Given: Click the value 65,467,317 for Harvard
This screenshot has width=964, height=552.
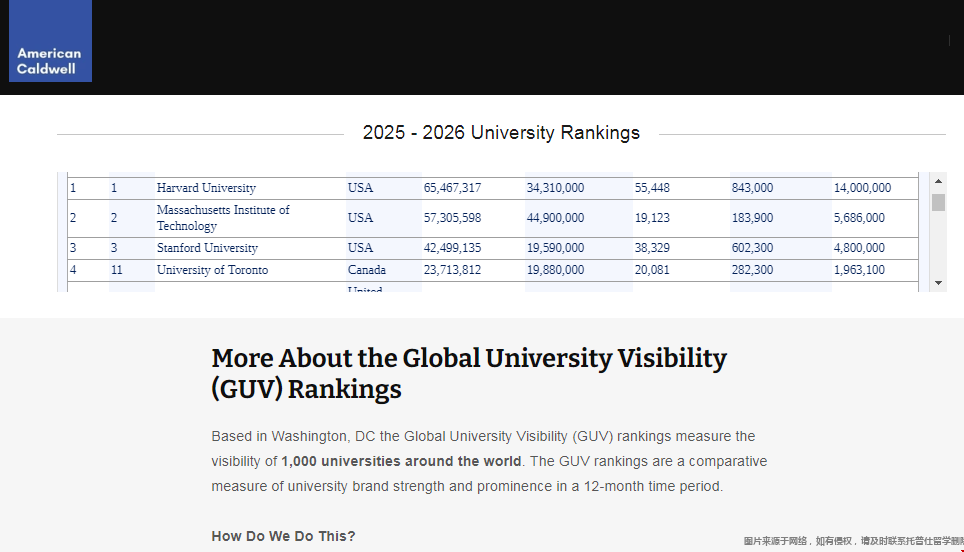Looking at the screenshot, I should pos(452,188).
